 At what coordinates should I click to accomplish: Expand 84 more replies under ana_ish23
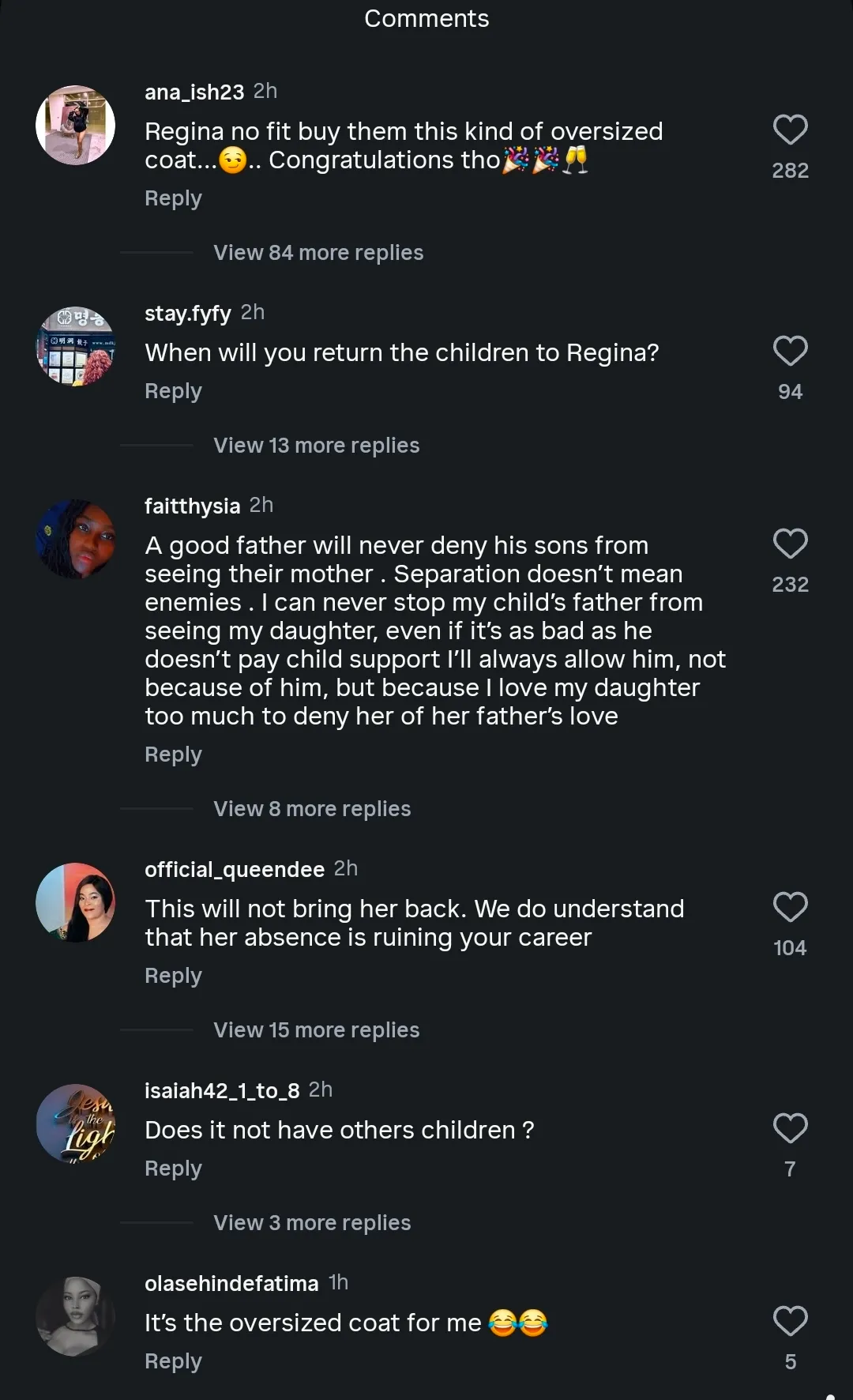pyautogui.click(x=318, y=253)
